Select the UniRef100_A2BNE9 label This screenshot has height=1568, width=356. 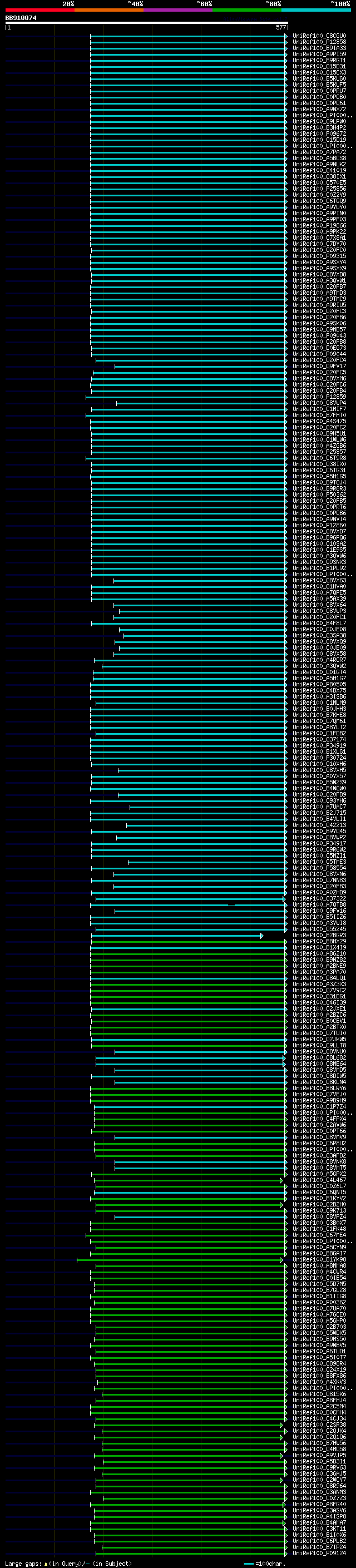coord(319,966)
